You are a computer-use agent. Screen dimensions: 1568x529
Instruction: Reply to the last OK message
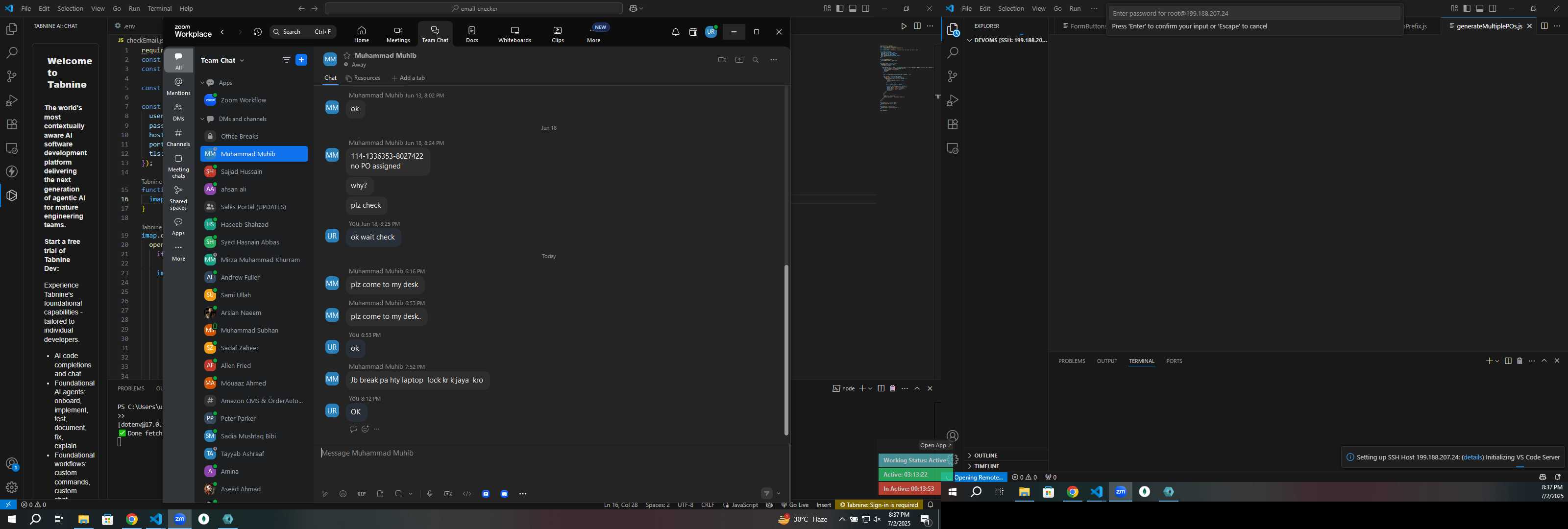353,430
